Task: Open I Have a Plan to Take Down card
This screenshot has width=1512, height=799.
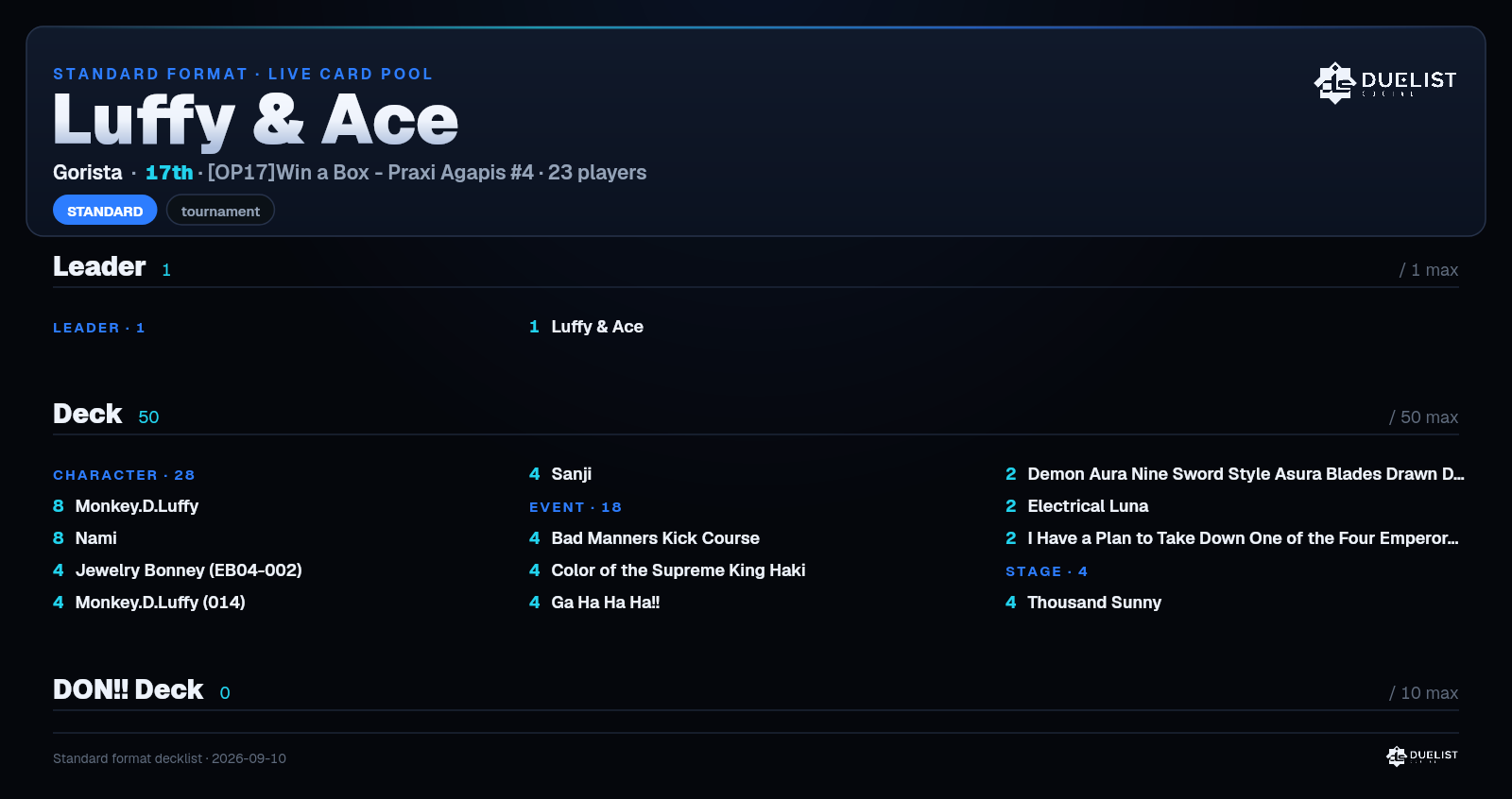Action: pyautogui.click(x=1232, y=538)
